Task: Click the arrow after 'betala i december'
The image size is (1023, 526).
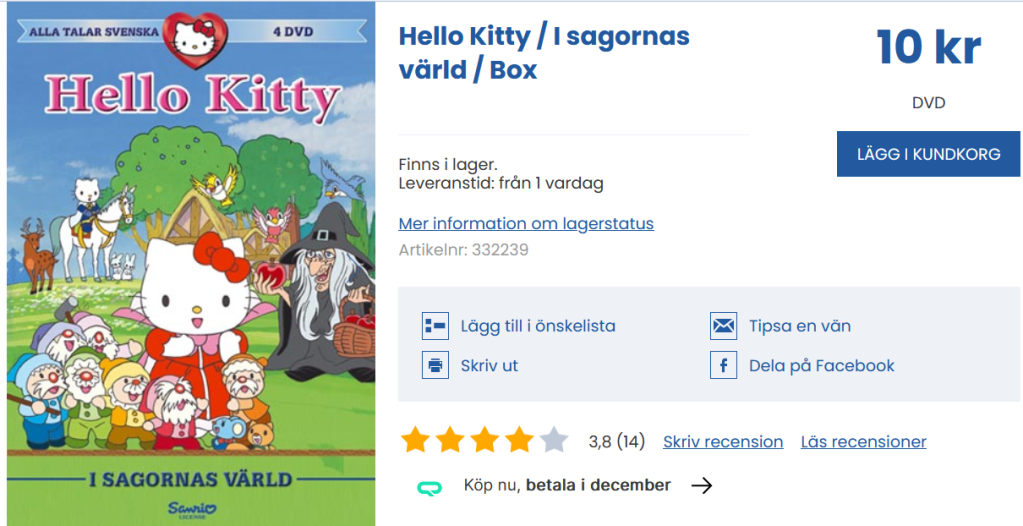Action: [x=702, y=486]
